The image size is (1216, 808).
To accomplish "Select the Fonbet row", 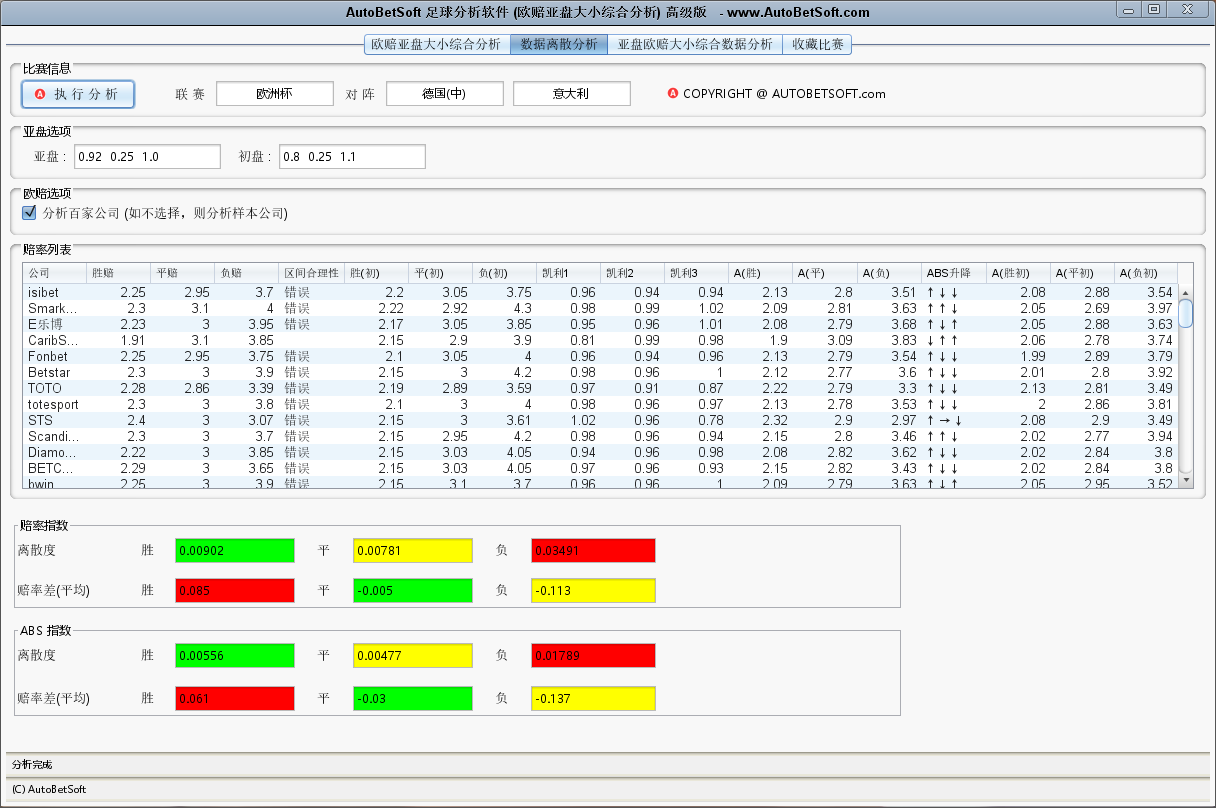I will point(600,356).
